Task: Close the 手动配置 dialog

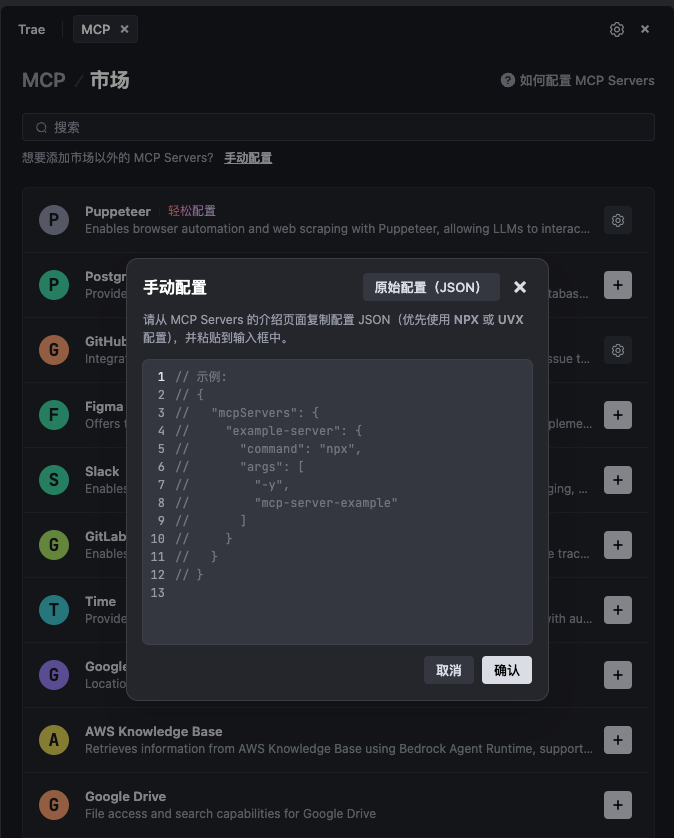Action: pos(519,286)
